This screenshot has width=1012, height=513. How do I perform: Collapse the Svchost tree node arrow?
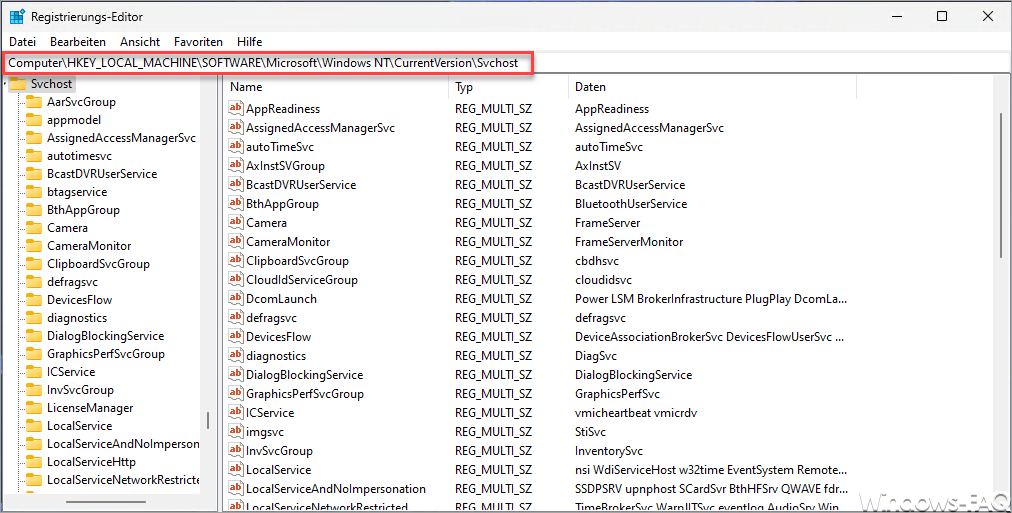coord(5,82)
